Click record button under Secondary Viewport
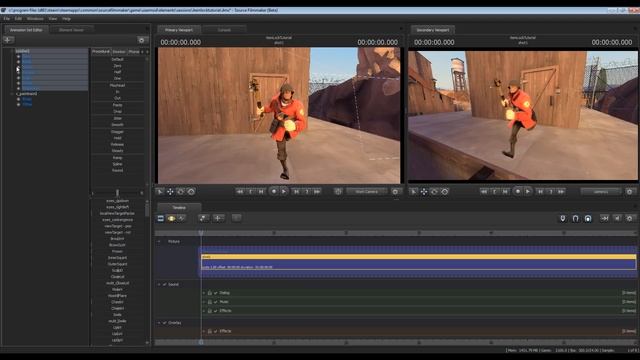640x360 pixels. (x=518, y=191)
